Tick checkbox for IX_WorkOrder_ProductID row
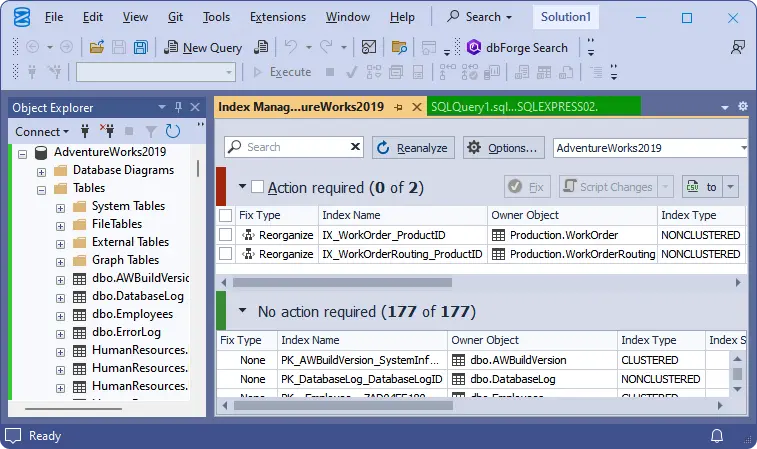The width and height of the screenshot is (757, 449). coord(226,235)
